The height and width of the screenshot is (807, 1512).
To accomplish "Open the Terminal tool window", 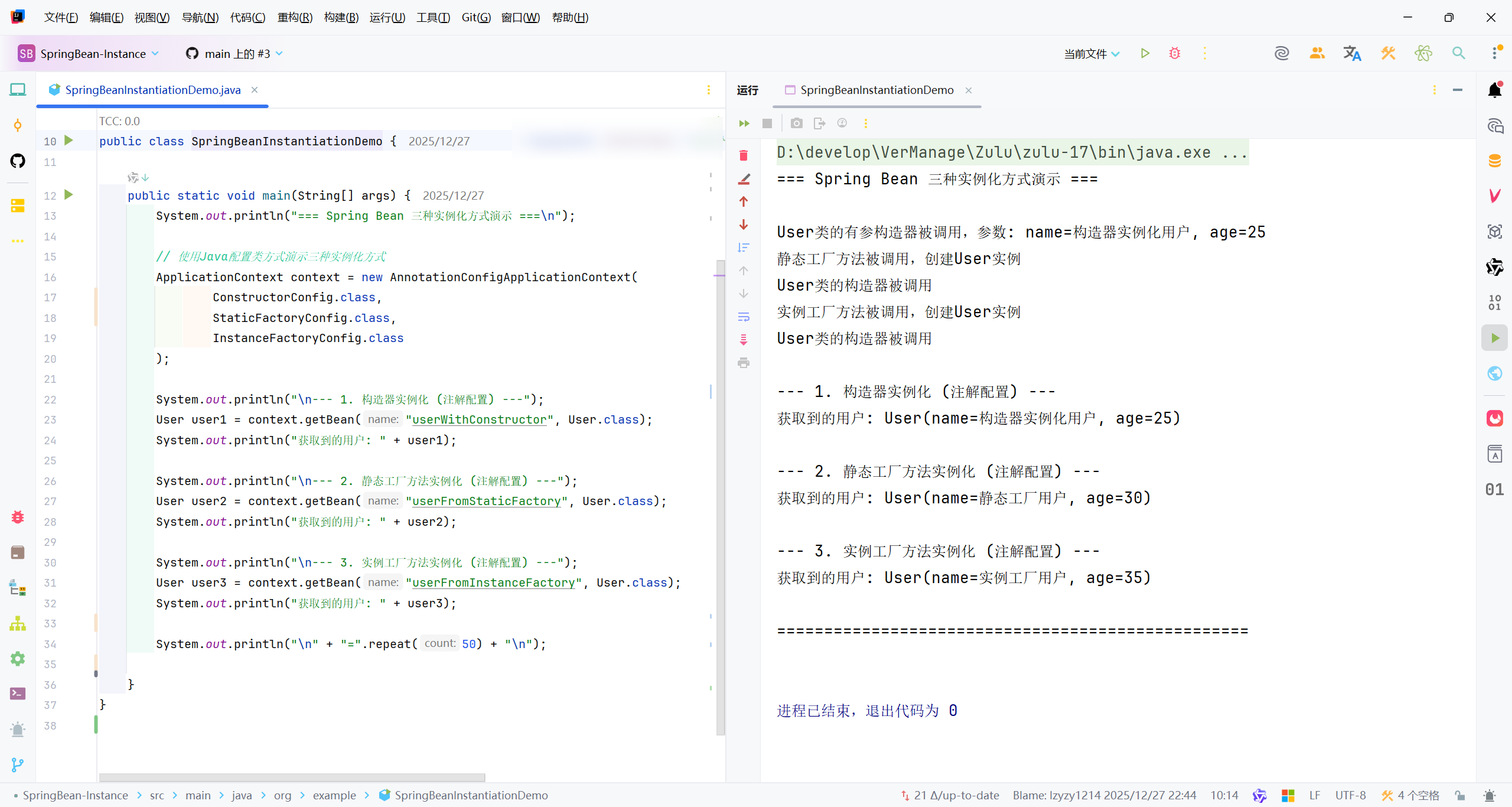I will (x=18, y=694).
